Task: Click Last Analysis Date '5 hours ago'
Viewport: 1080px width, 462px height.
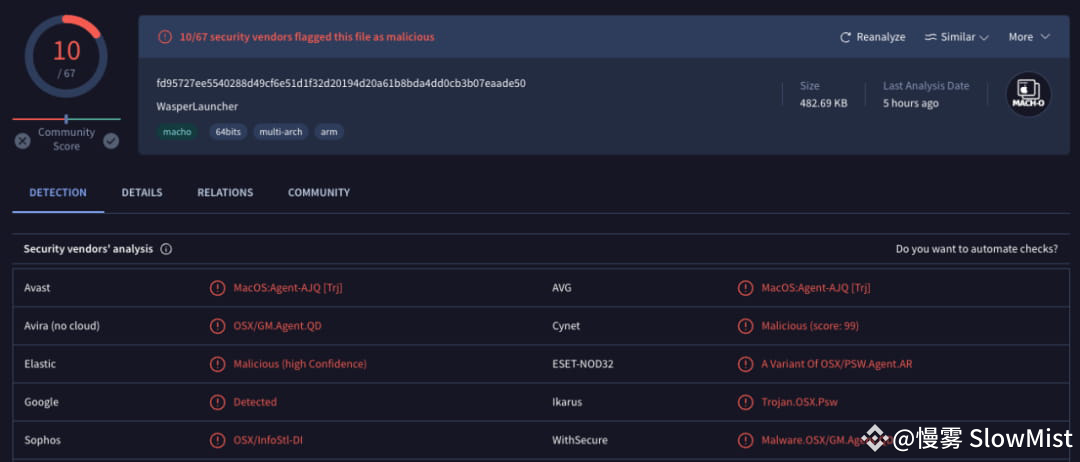Action: point(911,103)
